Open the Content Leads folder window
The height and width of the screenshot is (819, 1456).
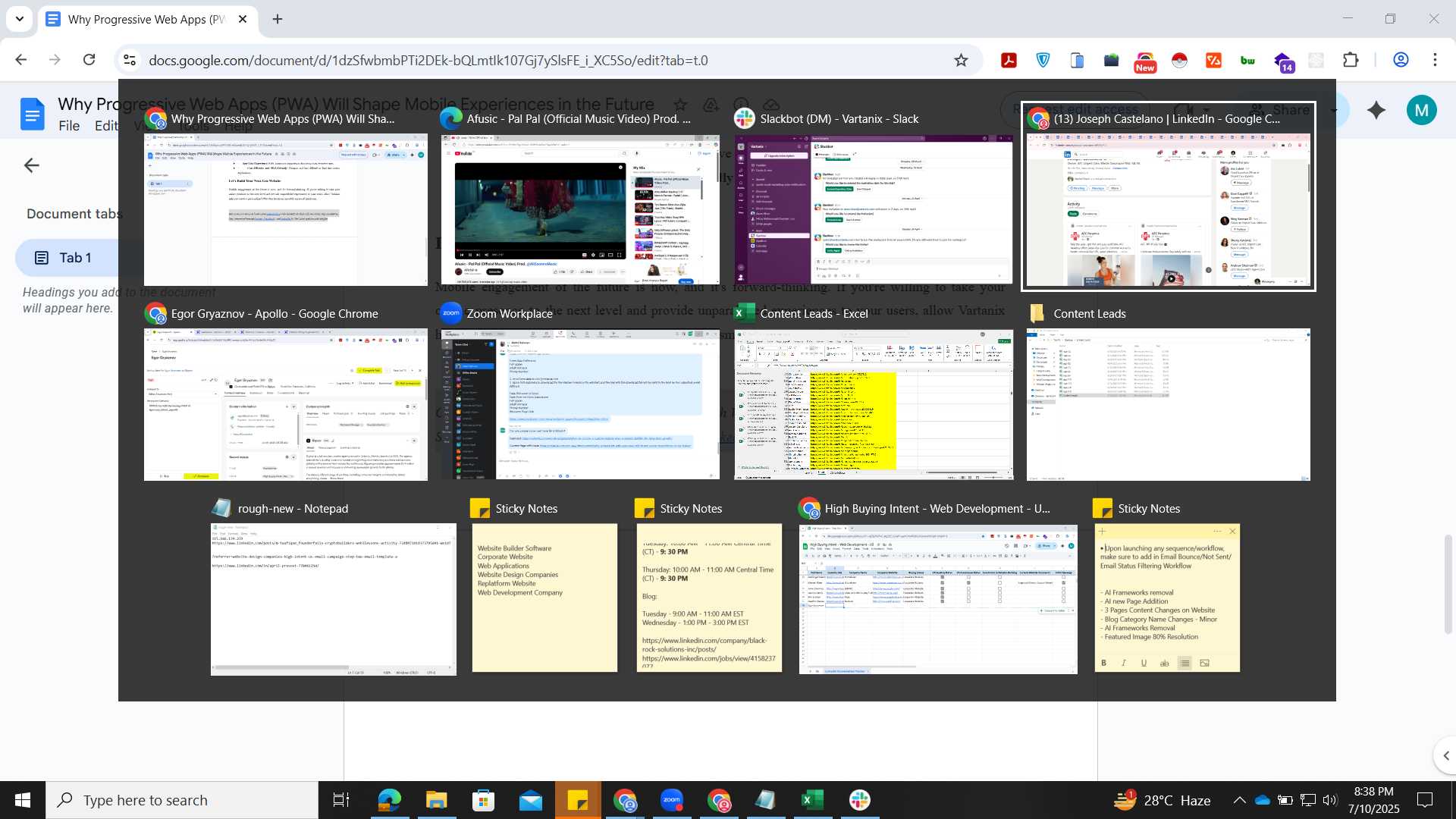point(1168,404)
